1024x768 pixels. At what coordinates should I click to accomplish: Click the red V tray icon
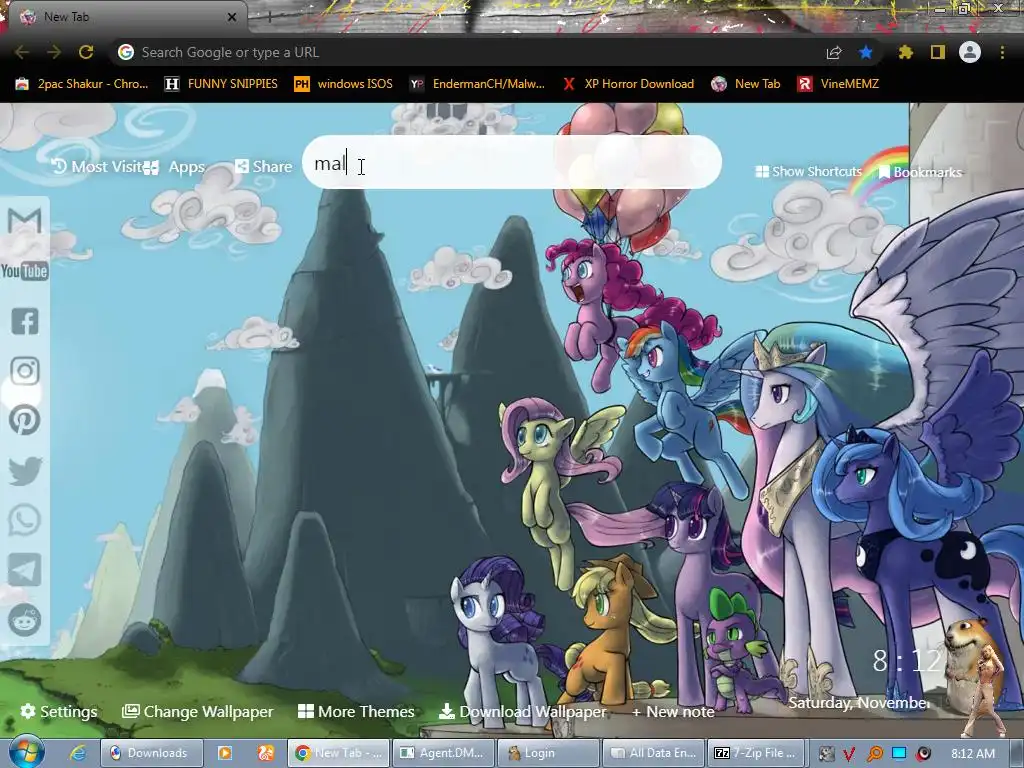click(850, 754)
